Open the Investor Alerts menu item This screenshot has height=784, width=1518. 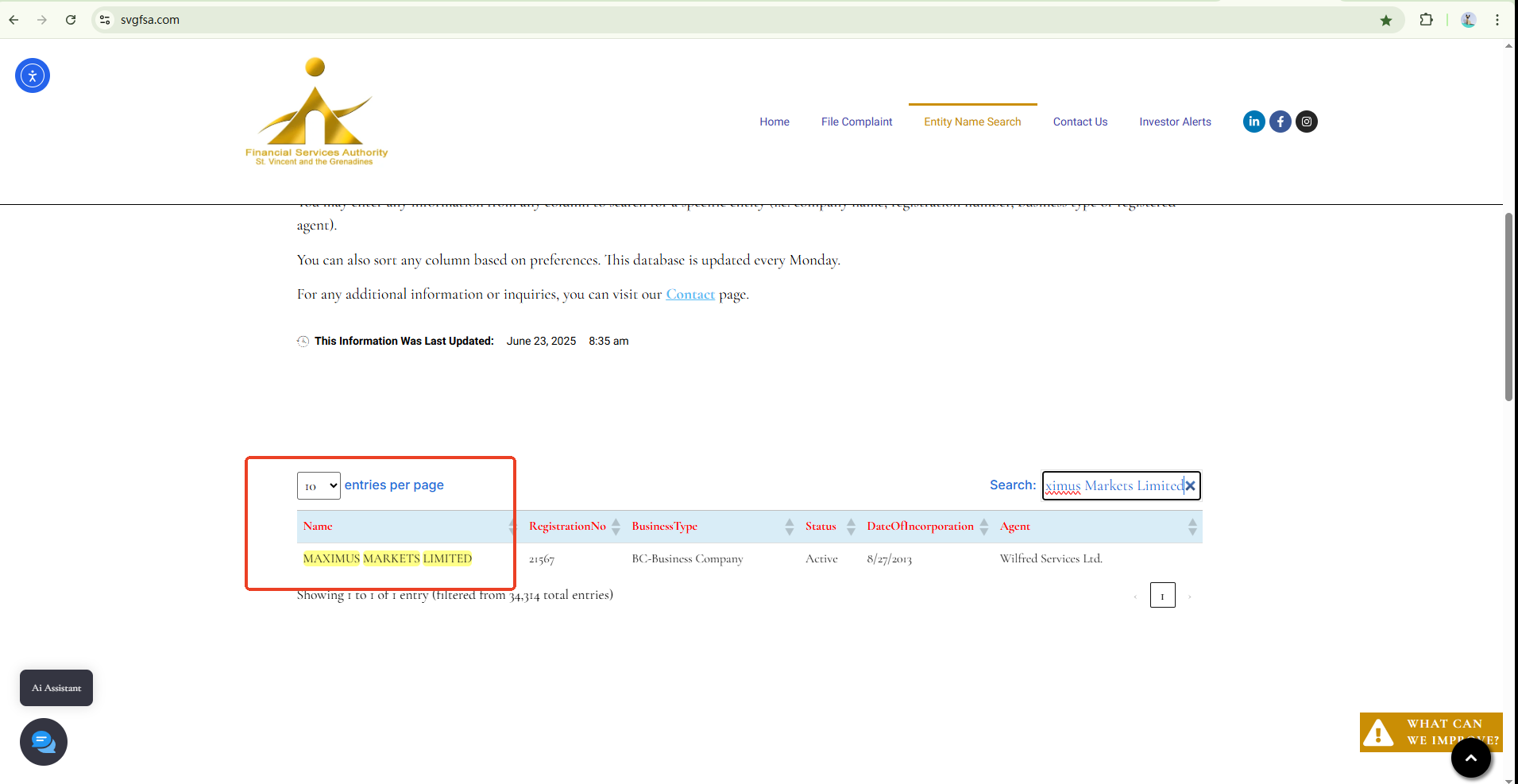pos(1175,122)
